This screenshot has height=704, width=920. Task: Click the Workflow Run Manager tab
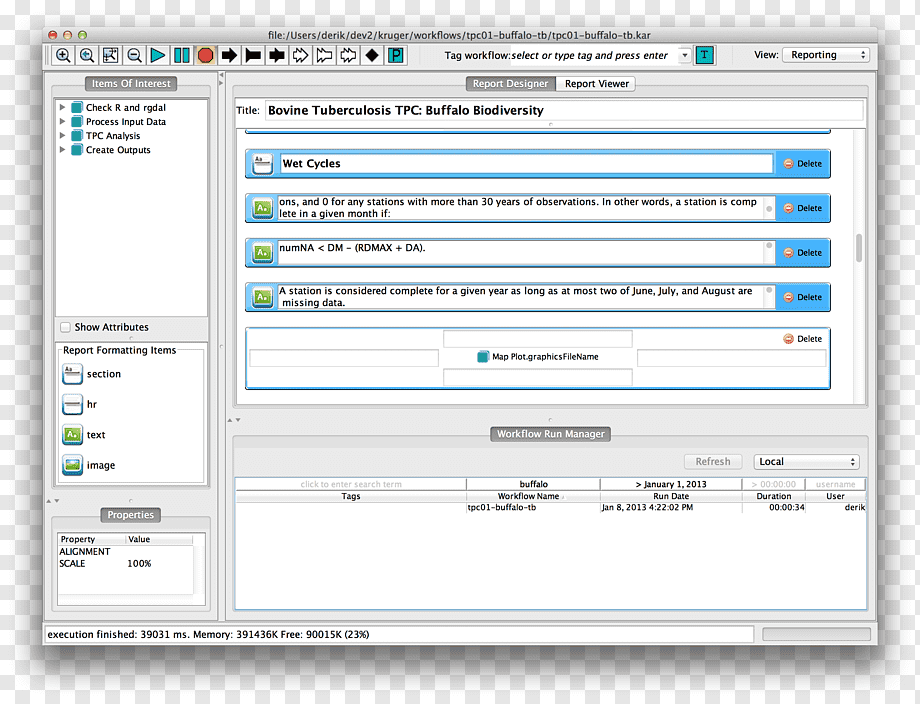coord(550,434)
